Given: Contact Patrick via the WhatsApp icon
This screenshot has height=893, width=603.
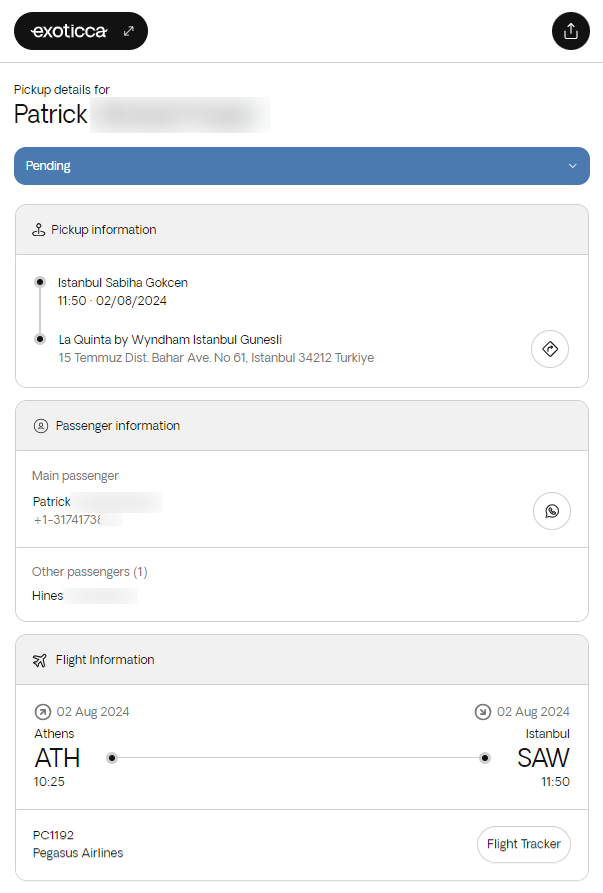Looking at the screenshot, I should 552,511.
